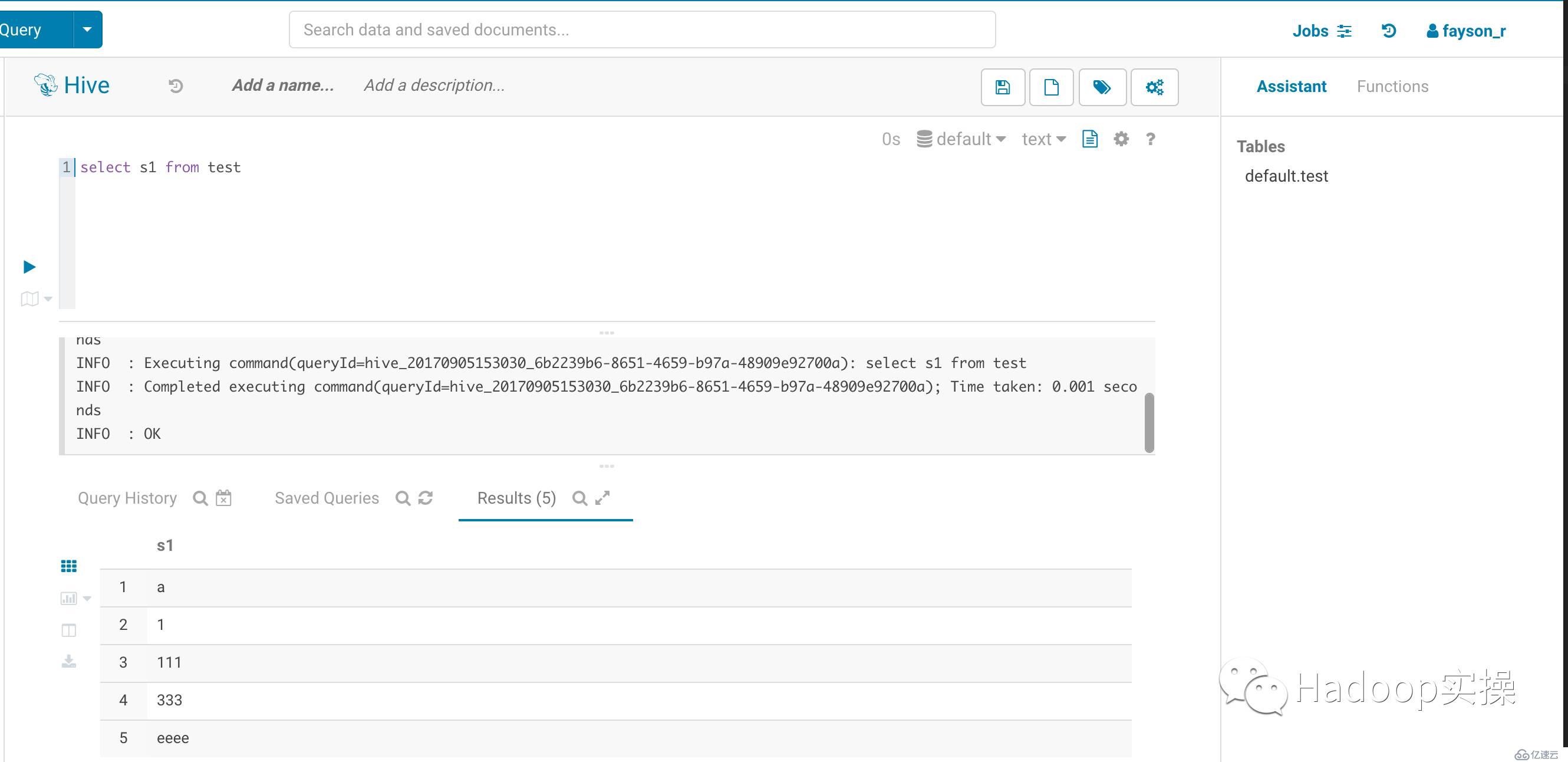Viewport: 1568px width, 762px height.
Task: Clear query history calendar icon
Action: click(x=223, y=498)
